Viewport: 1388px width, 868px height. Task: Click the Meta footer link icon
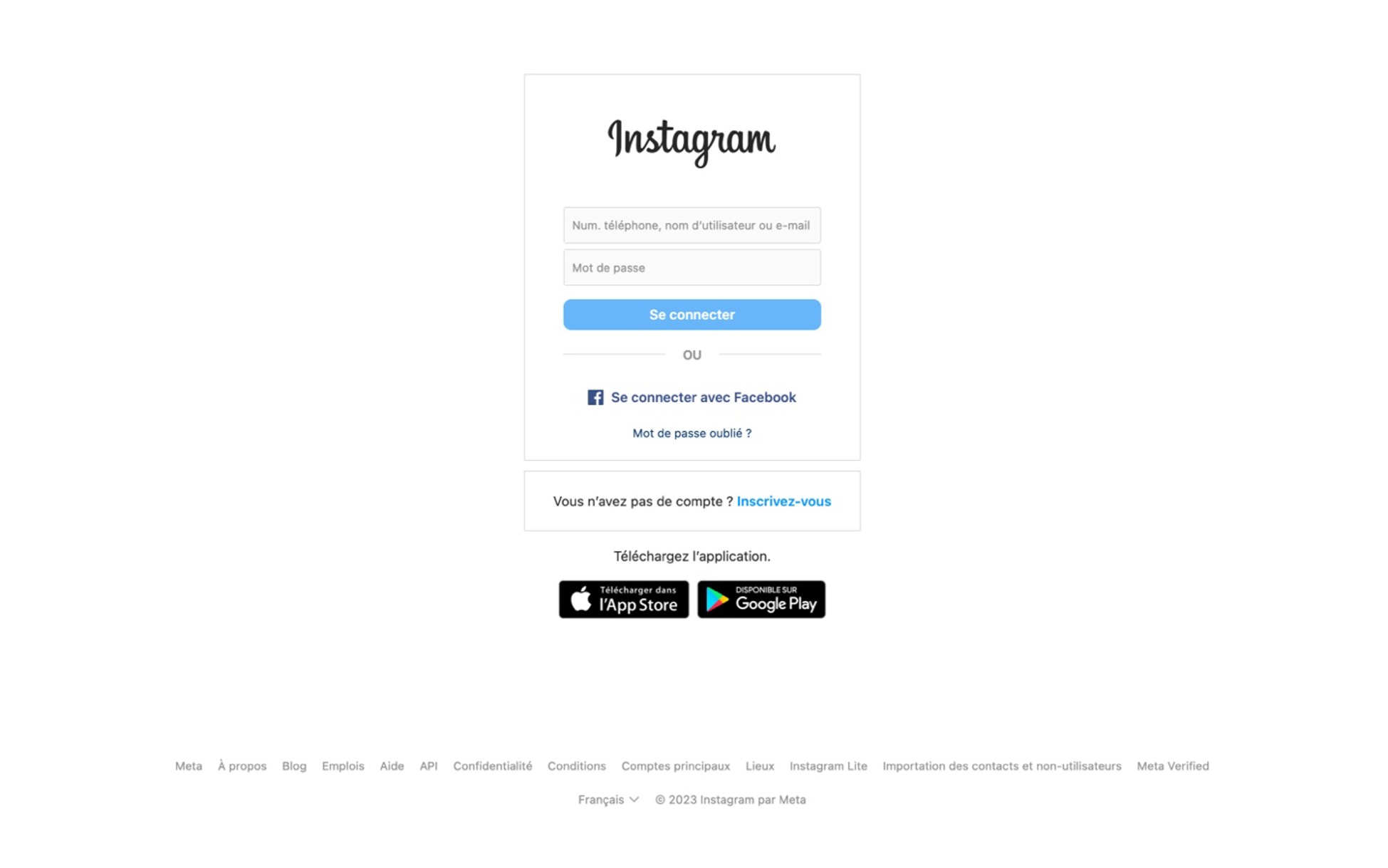[190, 765]
